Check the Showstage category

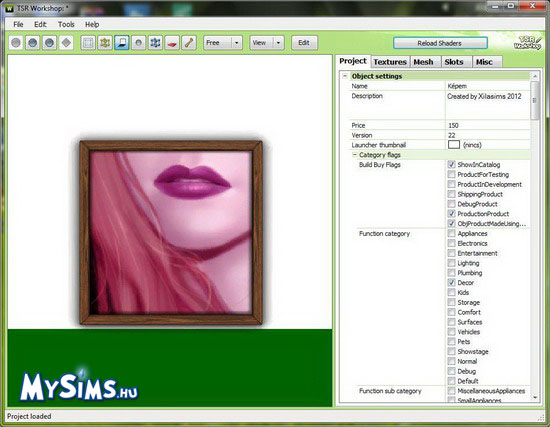tap(452, 351)
